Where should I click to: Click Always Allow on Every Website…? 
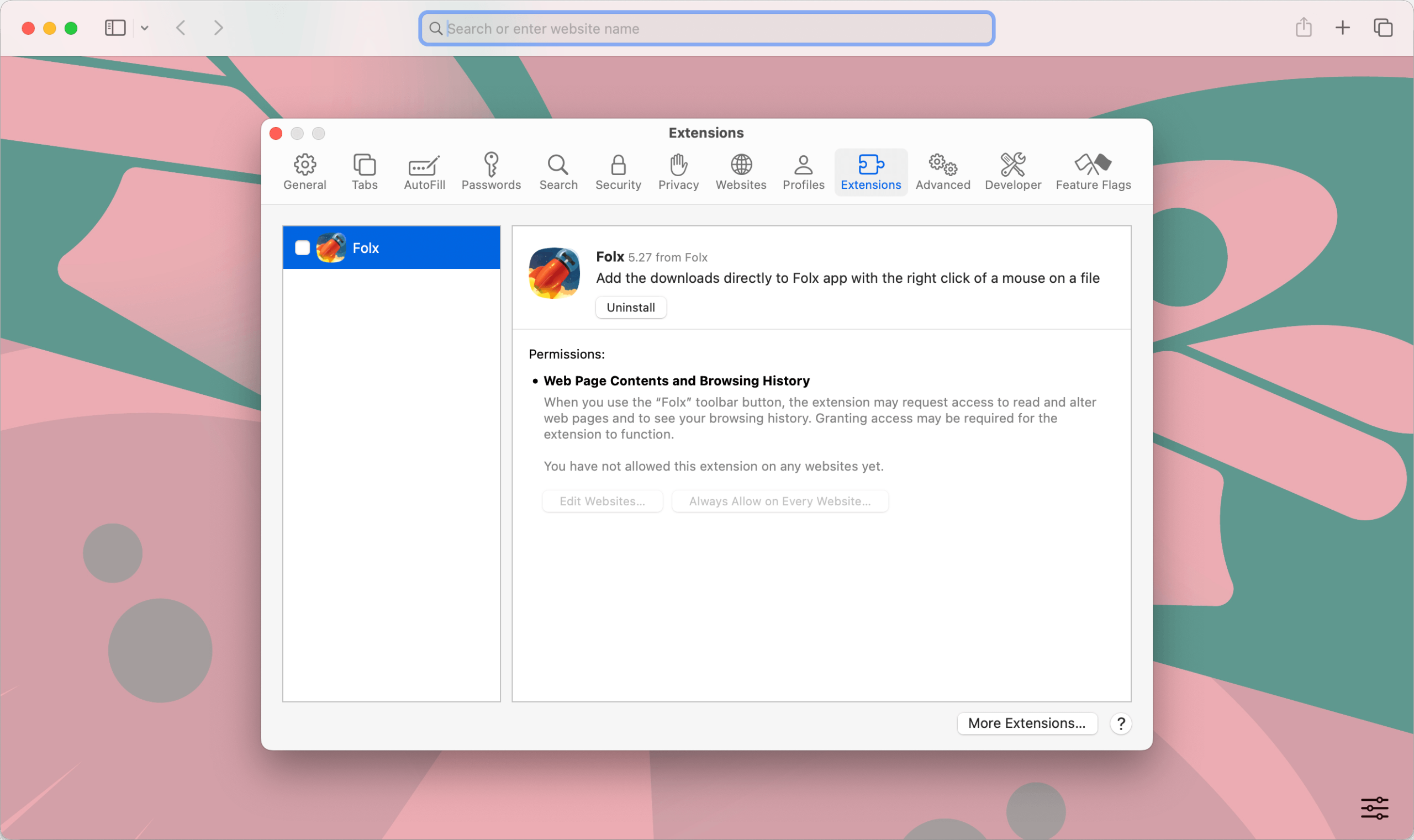779,501
